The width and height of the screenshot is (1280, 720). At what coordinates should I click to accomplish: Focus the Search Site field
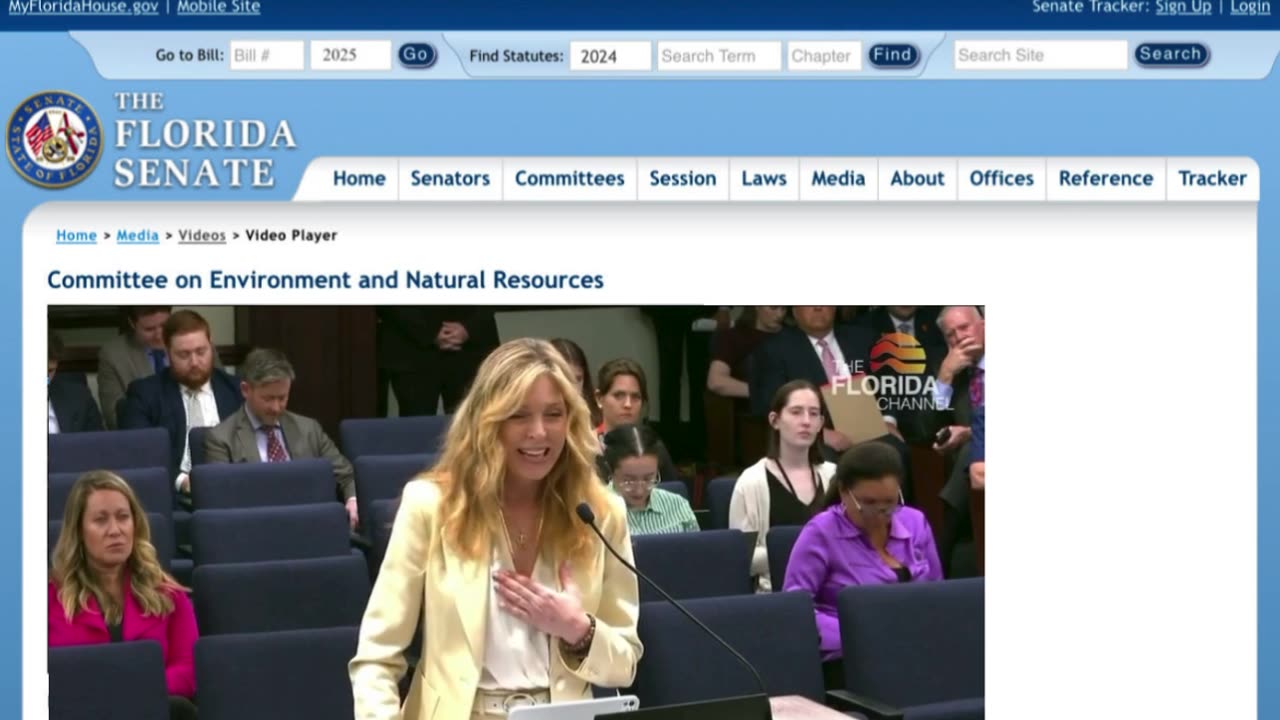pos(1041,55)
